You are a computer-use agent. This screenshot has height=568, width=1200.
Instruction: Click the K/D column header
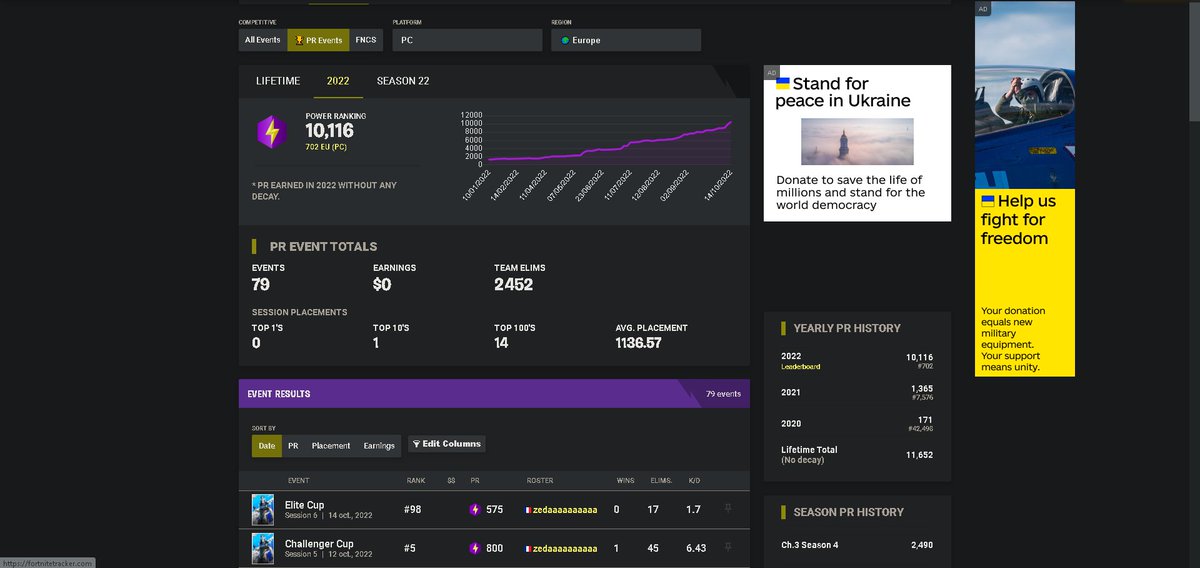pos(694,481)
